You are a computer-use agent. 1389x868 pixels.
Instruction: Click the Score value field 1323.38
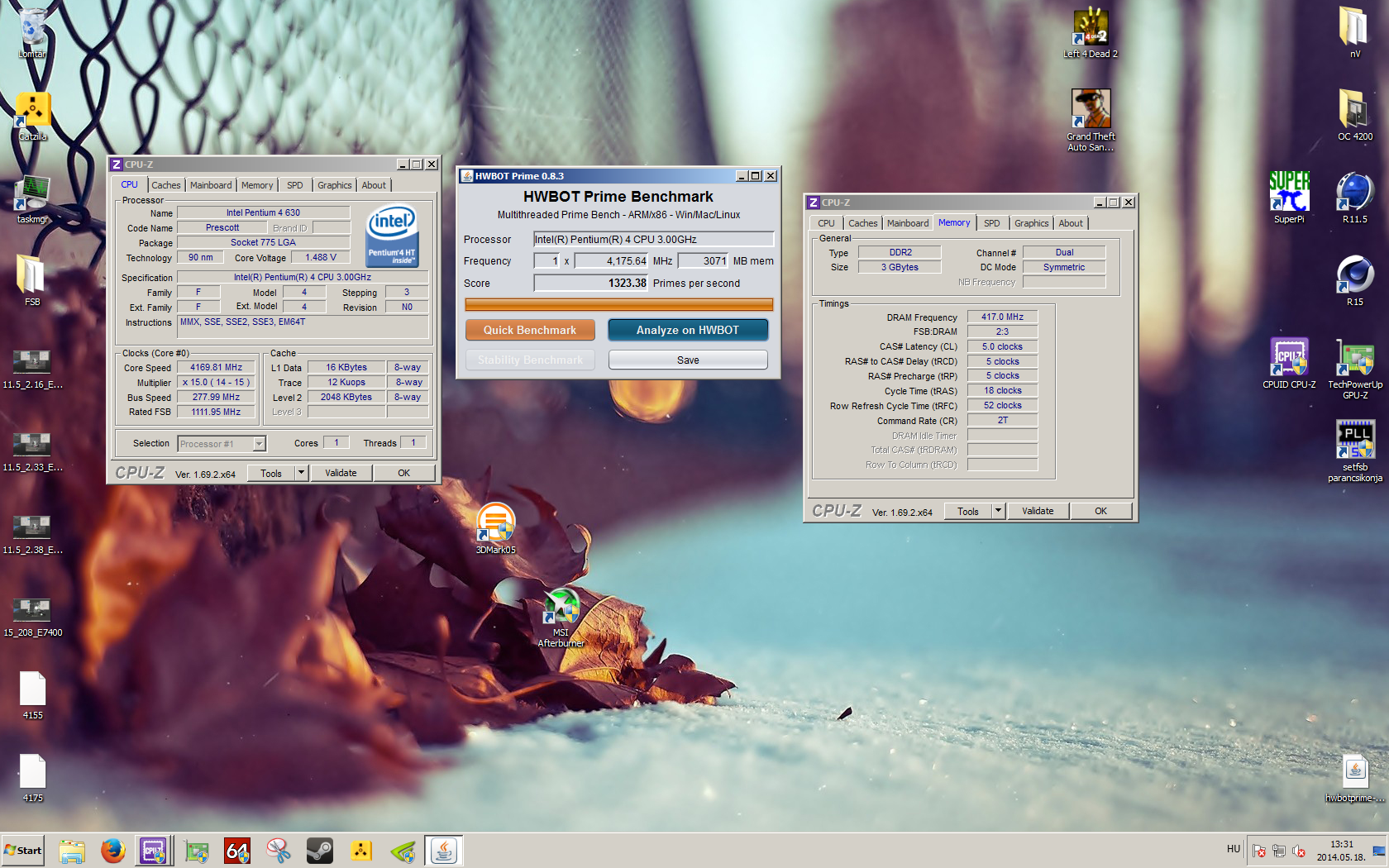591,283
